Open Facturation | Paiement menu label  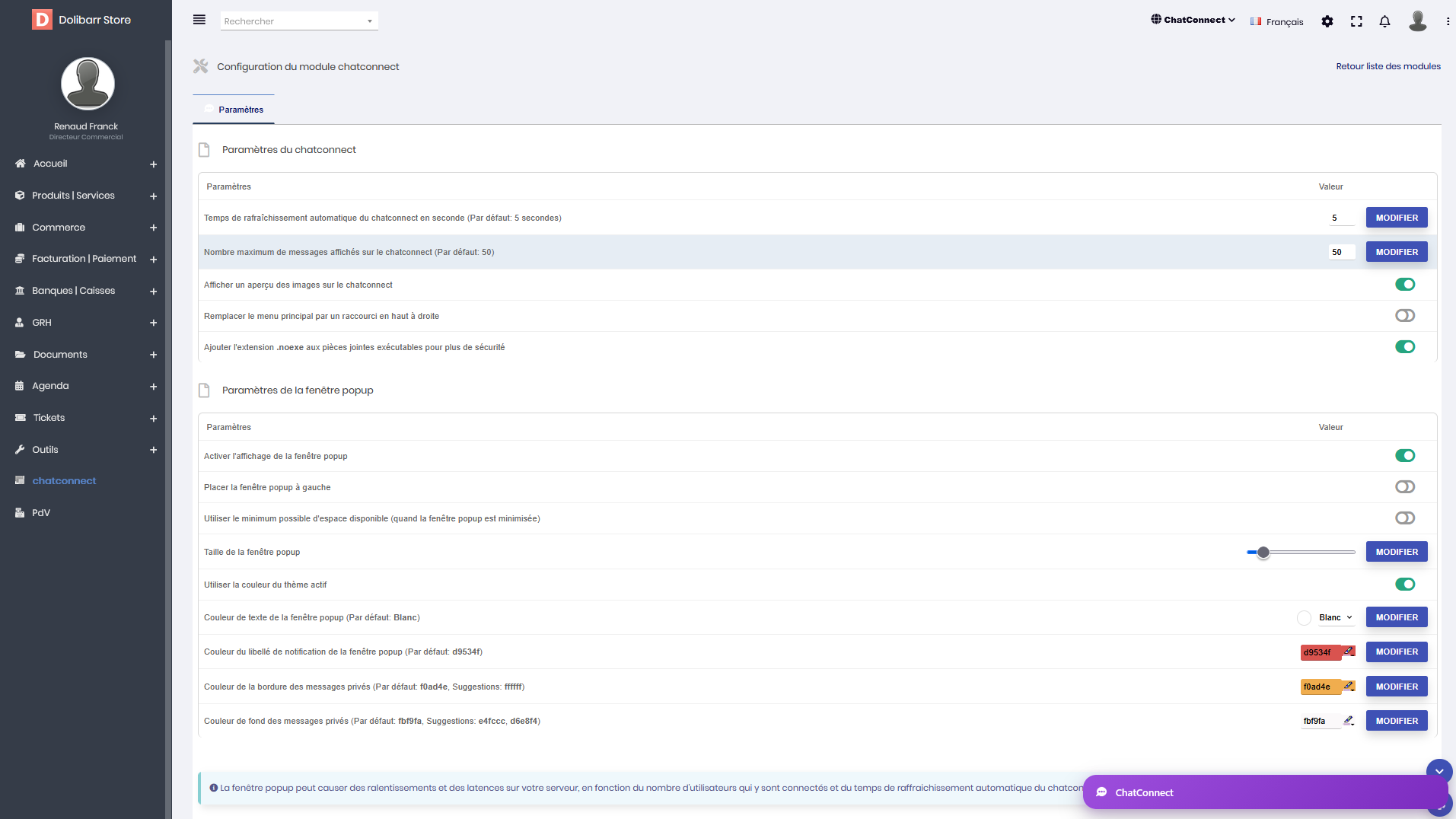pos(84,259)
